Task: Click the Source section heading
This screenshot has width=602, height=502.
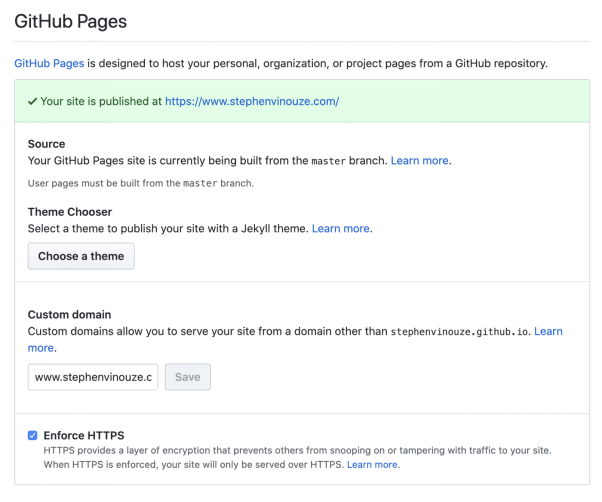Action: pyautogui.click(x=47, y=144)
